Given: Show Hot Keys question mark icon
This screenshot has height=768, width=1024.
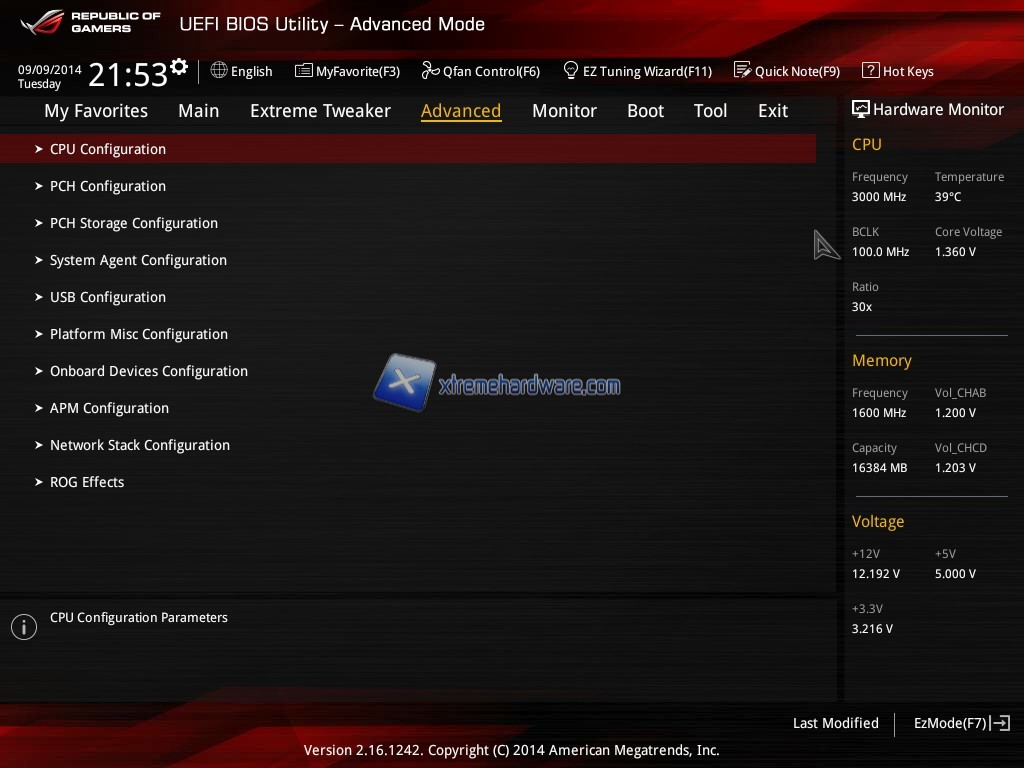Looking at the screenshot, I should [x=870, y=71].
